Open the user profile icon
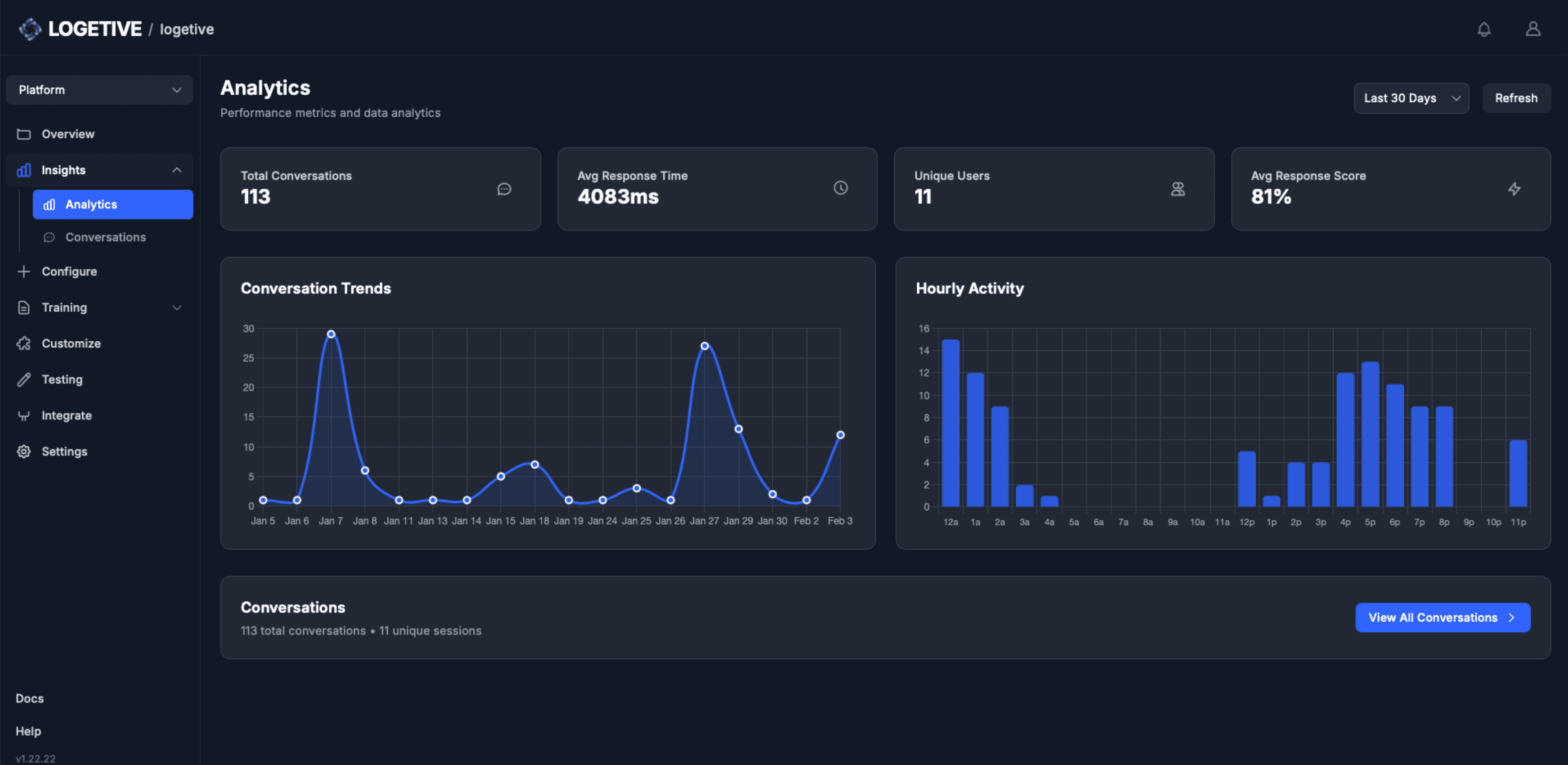1568x765 pixels. coord(1532,29)
